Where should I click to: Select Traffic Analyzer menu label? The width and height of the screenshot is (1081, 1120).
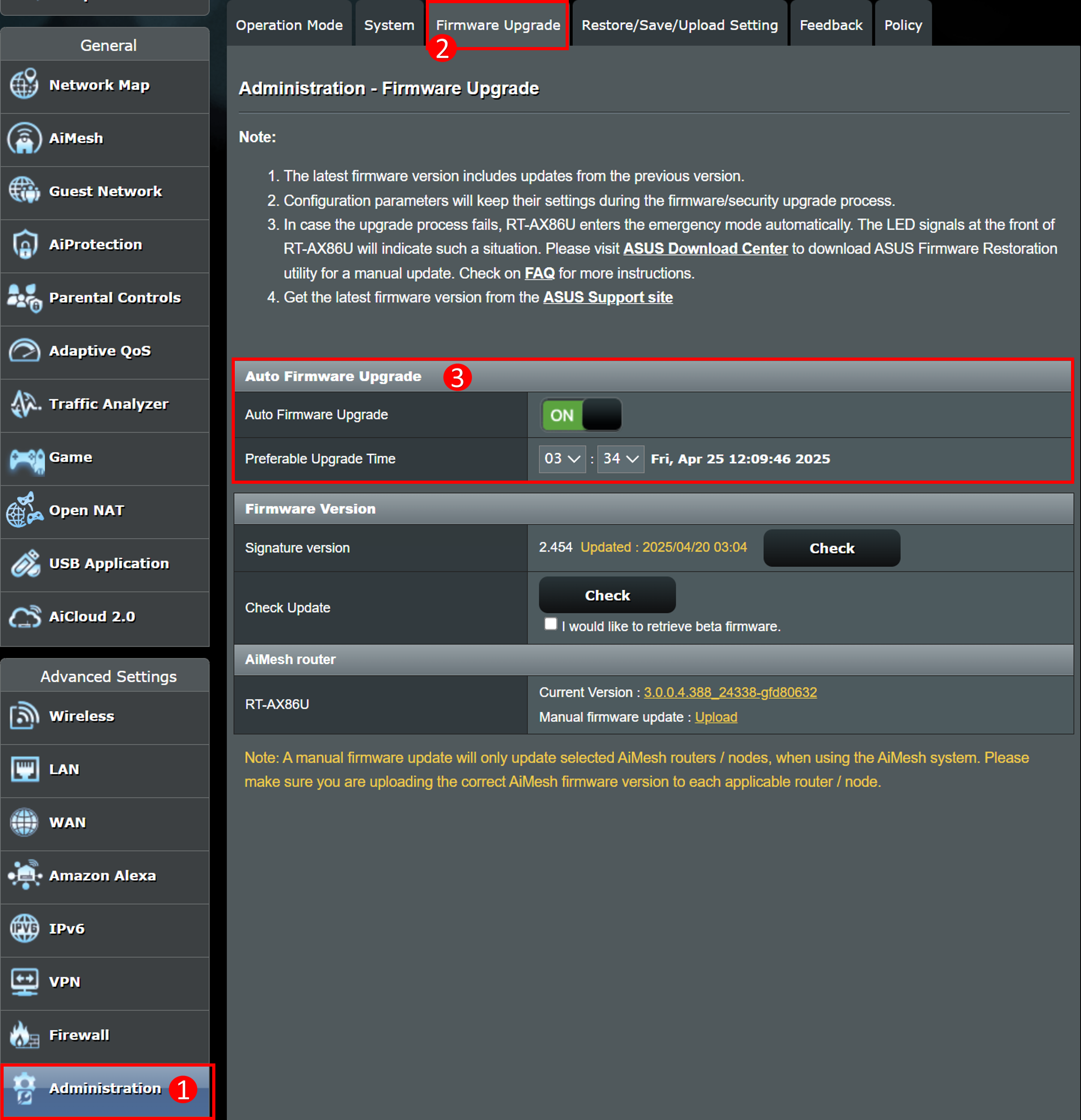(109, 404)
